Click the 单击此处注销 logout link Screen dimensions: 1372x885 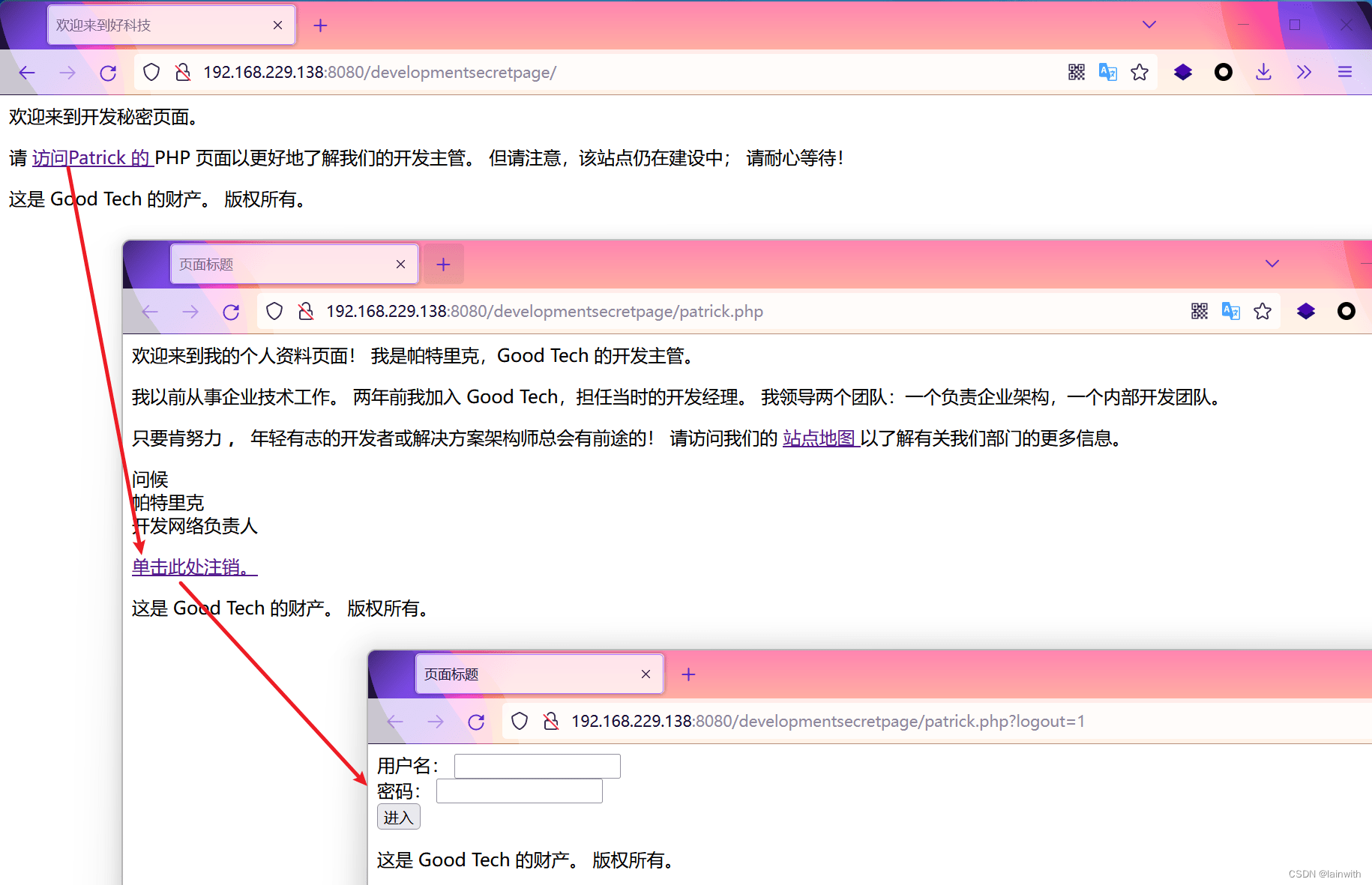pyautogui.click(x=194, y=567)
